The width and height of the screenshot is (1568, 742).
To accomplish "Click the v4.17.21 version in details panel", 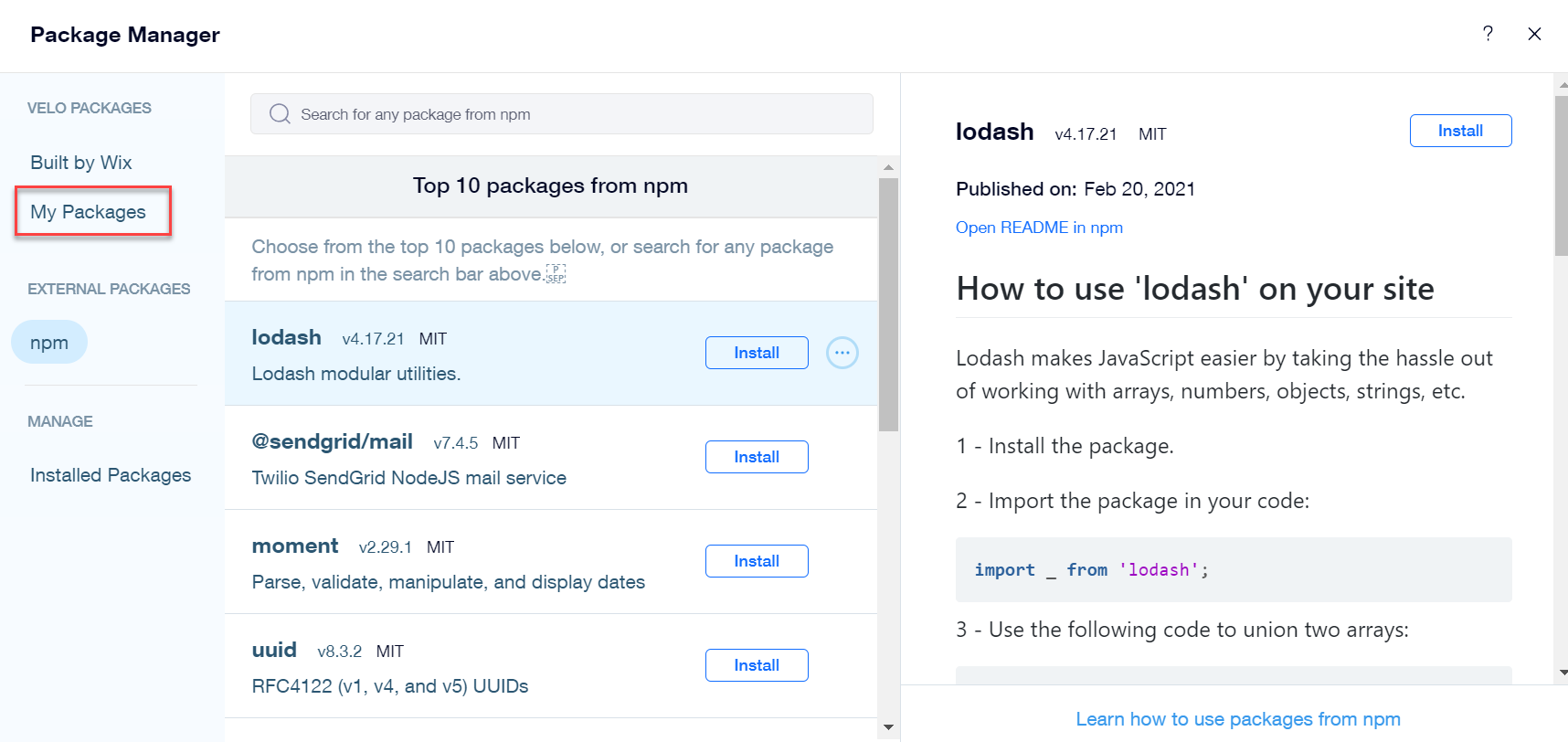I will click(x=1086, y=134).
